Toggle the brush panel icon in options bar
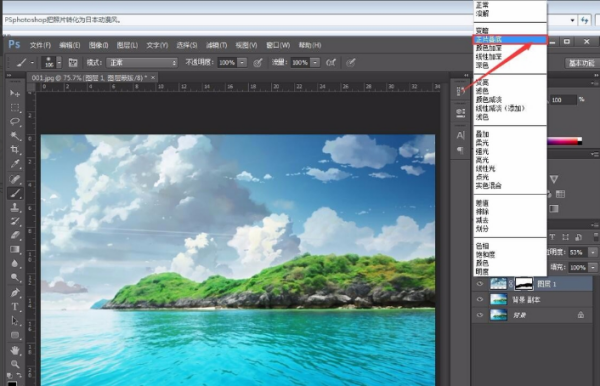600x386 pixels. click(73, 62)
